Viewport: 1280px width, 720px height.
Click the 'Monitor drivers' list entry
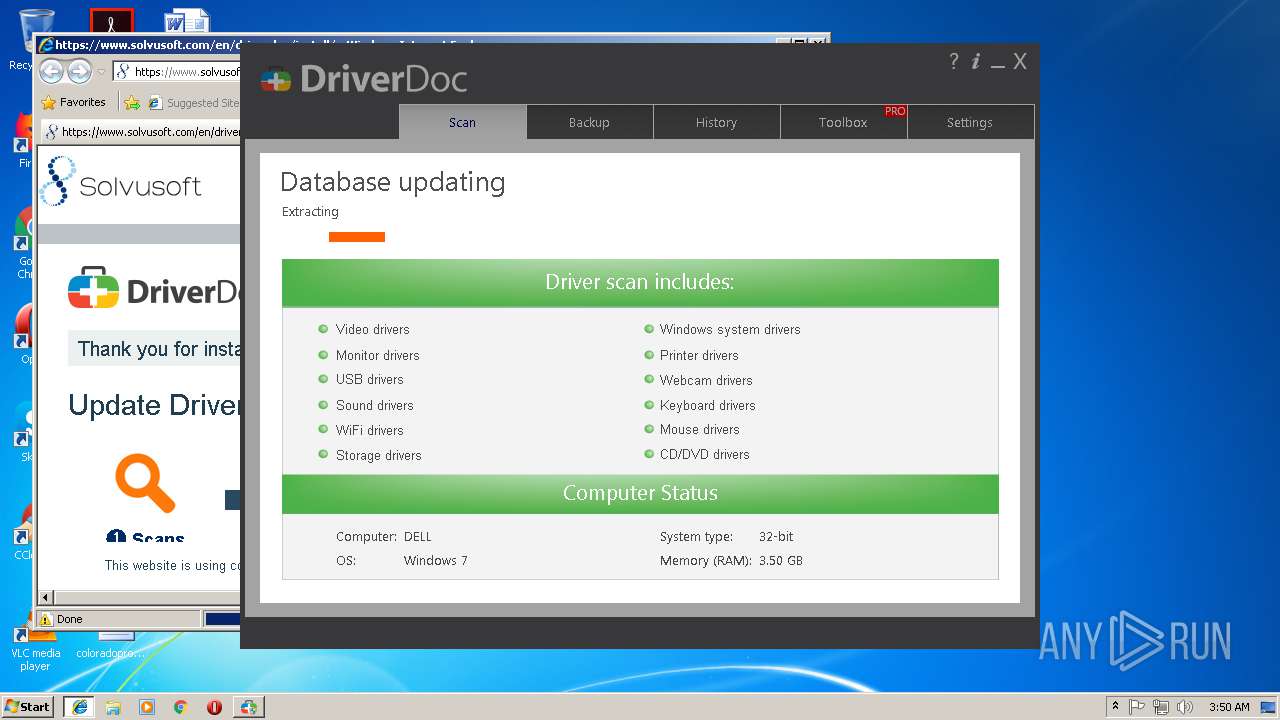[x=377, y=355]
